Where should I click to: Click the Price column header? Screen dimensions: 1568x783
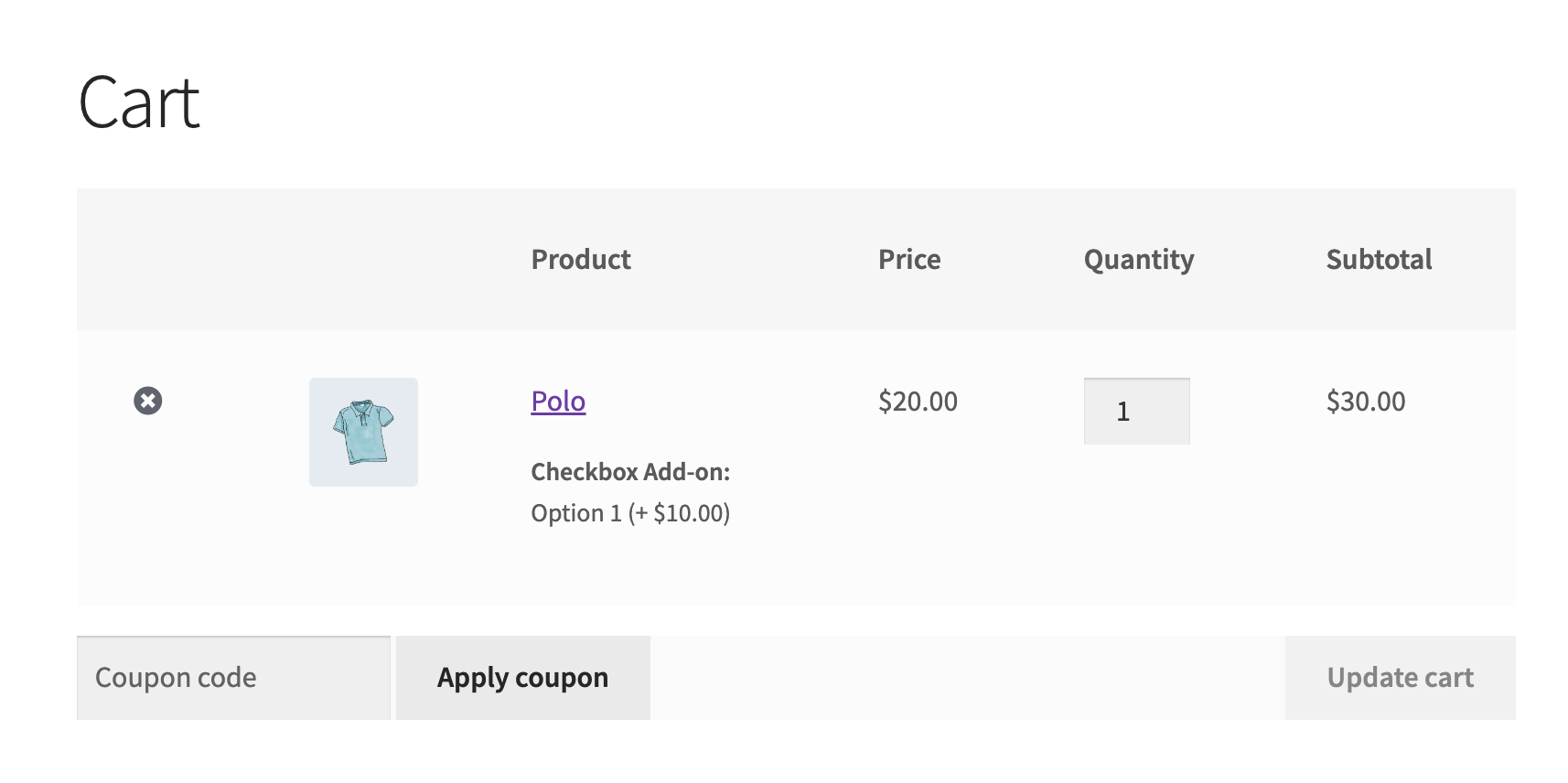tap(909, 260)
